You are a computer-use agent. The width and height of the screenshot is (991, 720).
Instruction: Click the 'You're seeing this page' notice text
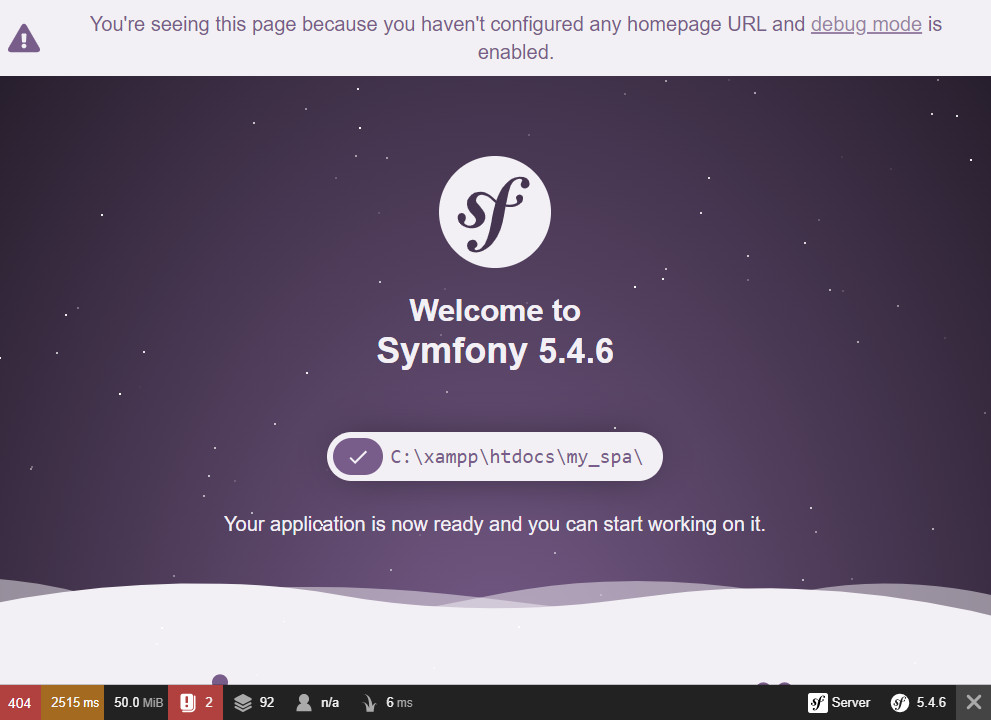[x=516, y=38]
